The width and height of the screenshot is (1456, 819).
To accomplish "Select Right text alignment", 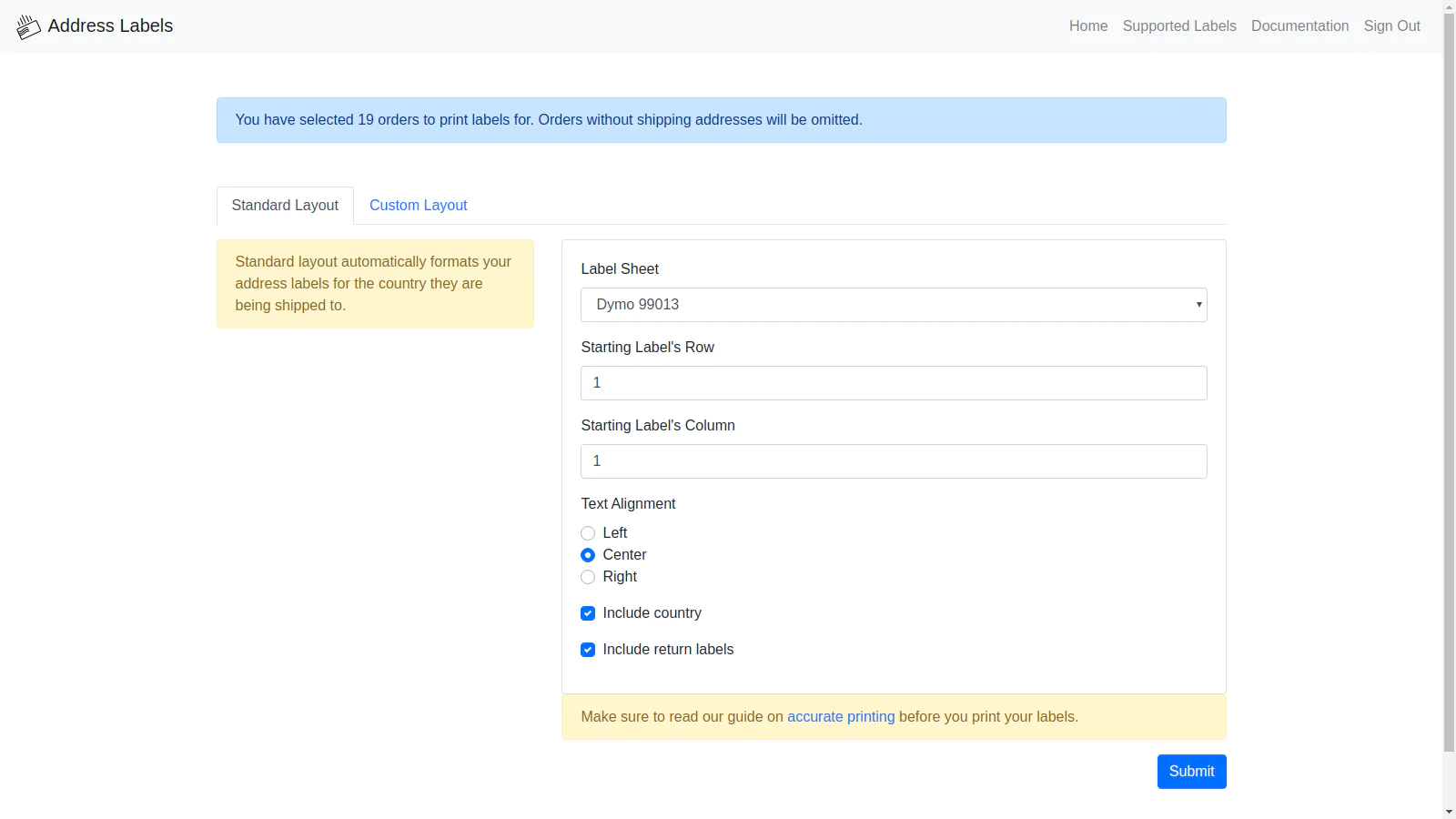I will click(x=588, y=577).
